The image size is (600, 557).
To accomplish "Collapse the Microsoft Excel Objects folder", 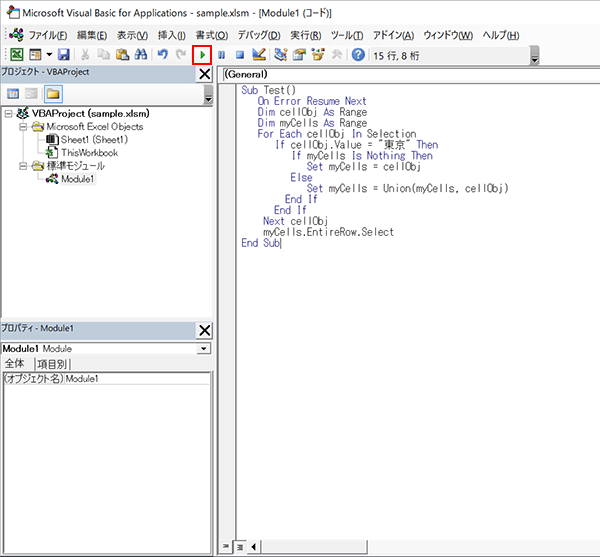I will click(23, 127).
